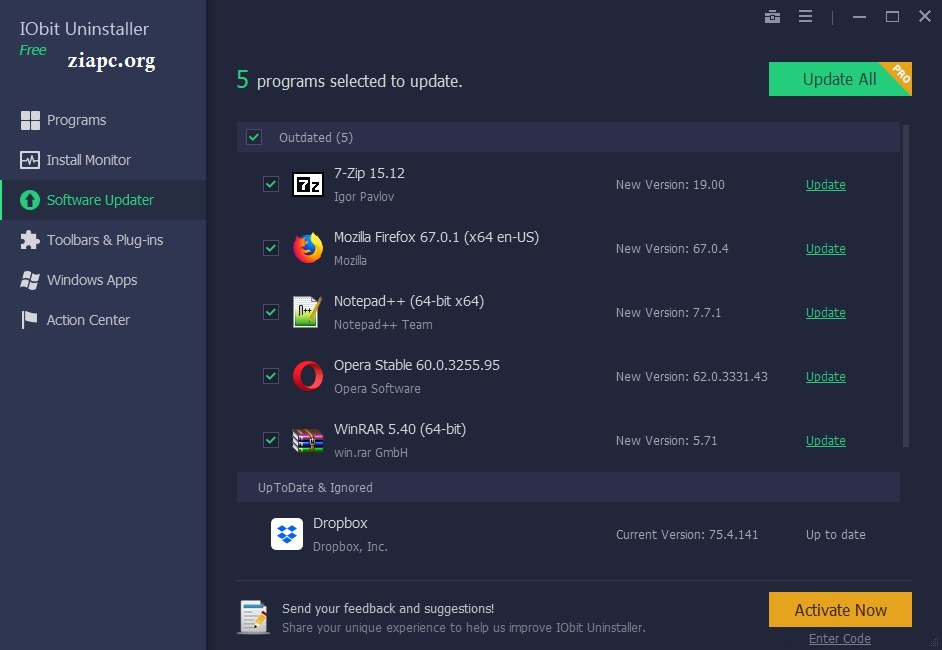Screen dimensions: 942x650
Task: Uncheck the WinRAR 5.40 checkbox
Action: tap(271, 440)
